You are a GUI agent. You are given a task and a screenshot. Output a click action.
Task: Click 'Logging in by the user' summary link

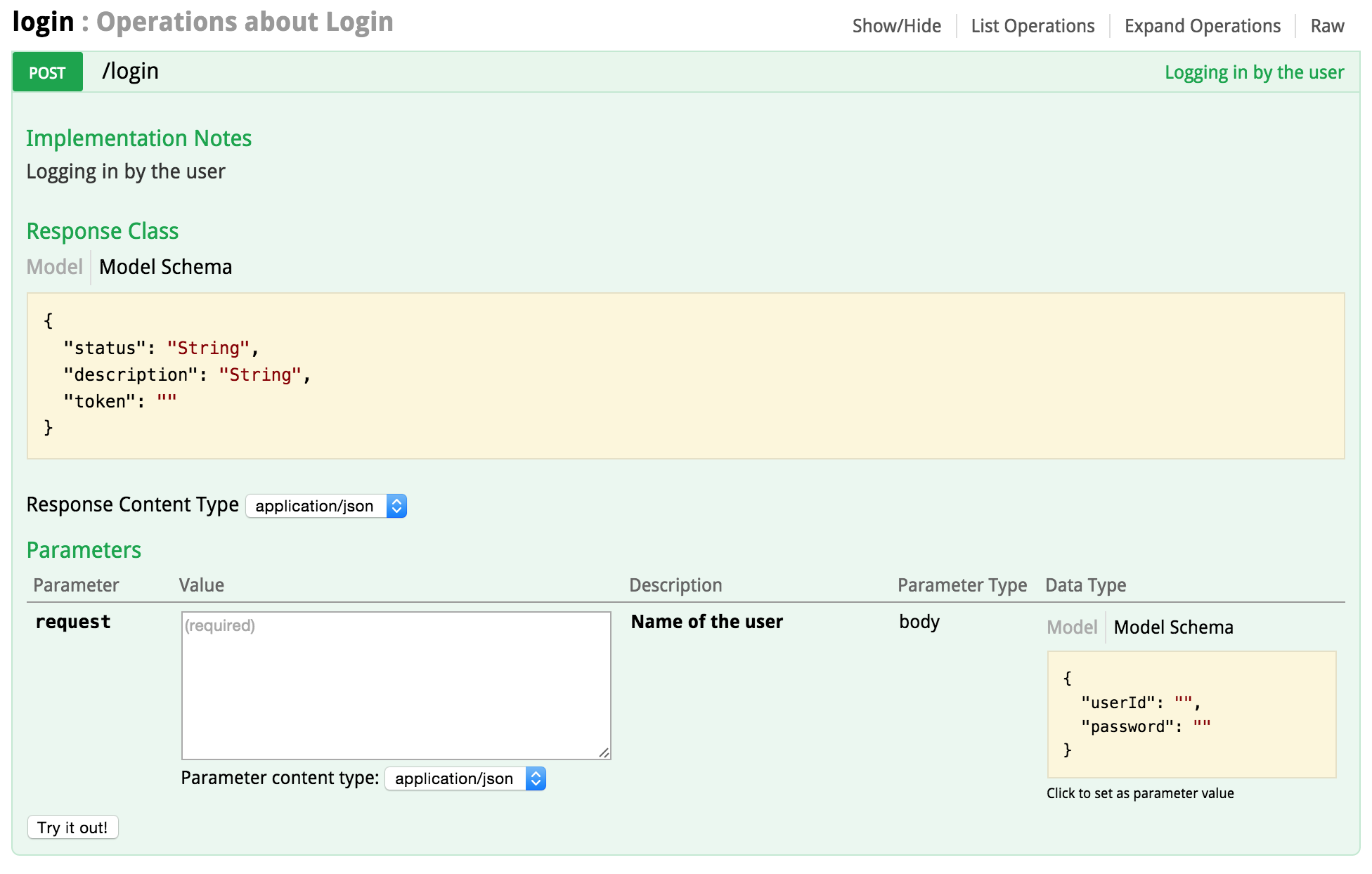[x=1254, y=72]
